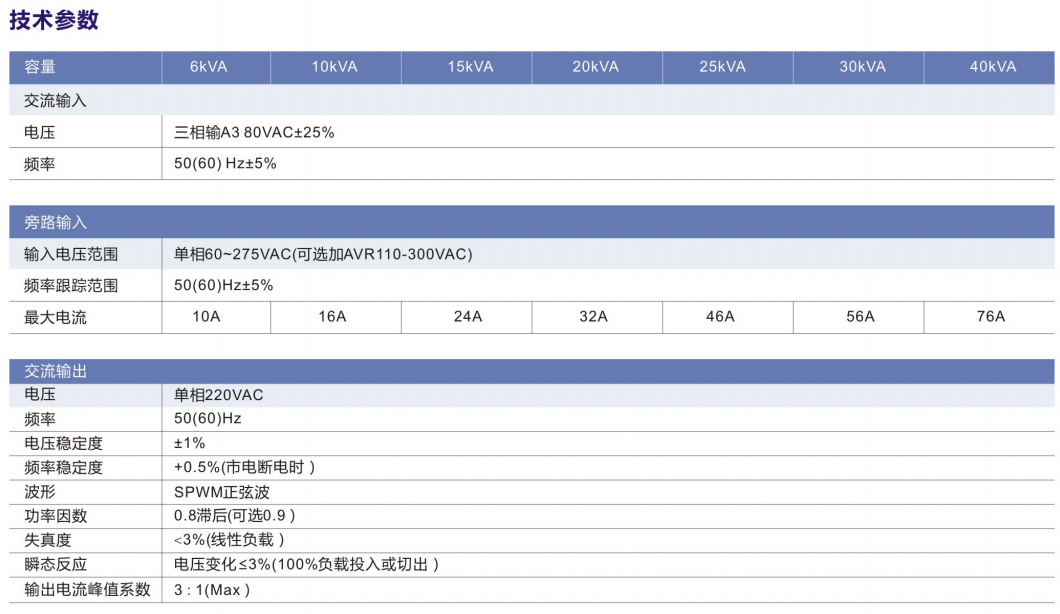Click the SPWM正弦波 value

coord(222,492)
